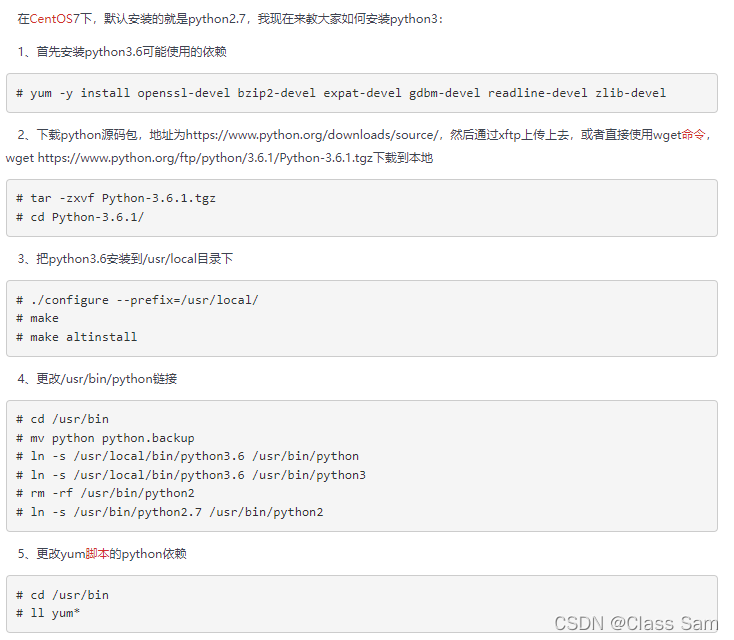Click step 5 heading about yum python dependency
Viewport: 734px width, 640px height.
103,554
